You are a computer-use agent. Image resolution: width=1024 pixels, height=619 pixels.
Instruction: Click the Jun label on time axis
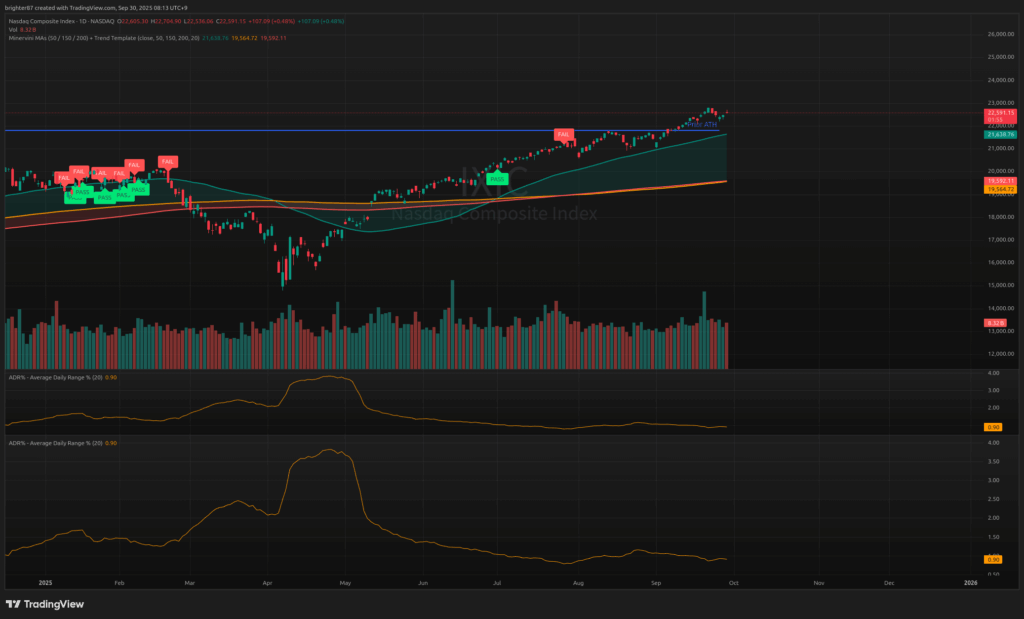point(423,582)
